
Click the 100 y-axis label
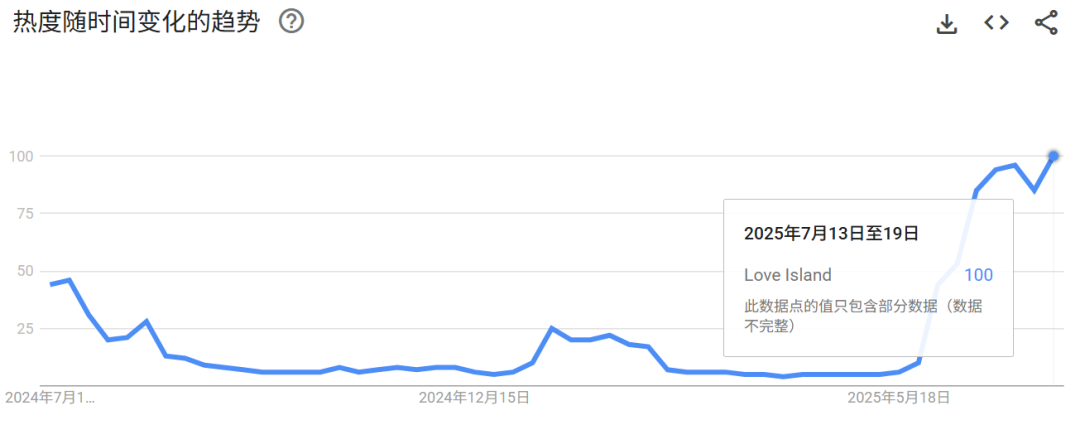tap(22, 156)
